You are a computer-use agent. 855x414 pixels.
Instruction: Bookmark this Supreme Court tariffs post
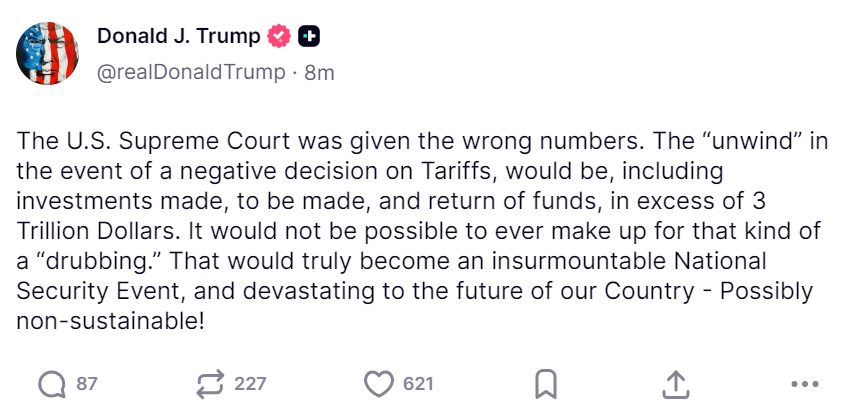point(546,384)
